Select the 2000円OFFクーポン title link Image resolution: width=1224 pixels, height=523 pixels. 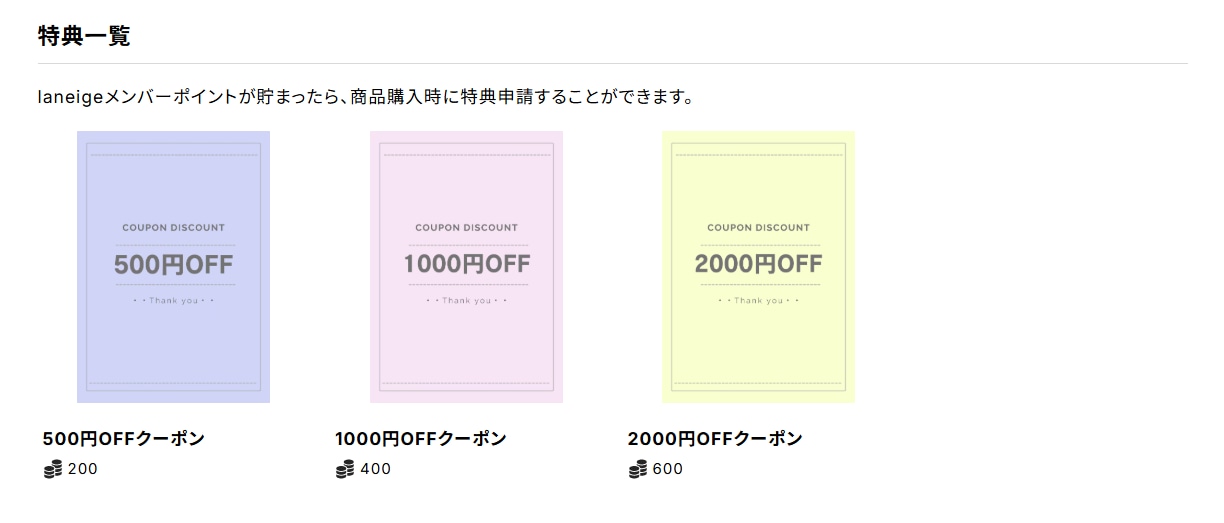715,439
